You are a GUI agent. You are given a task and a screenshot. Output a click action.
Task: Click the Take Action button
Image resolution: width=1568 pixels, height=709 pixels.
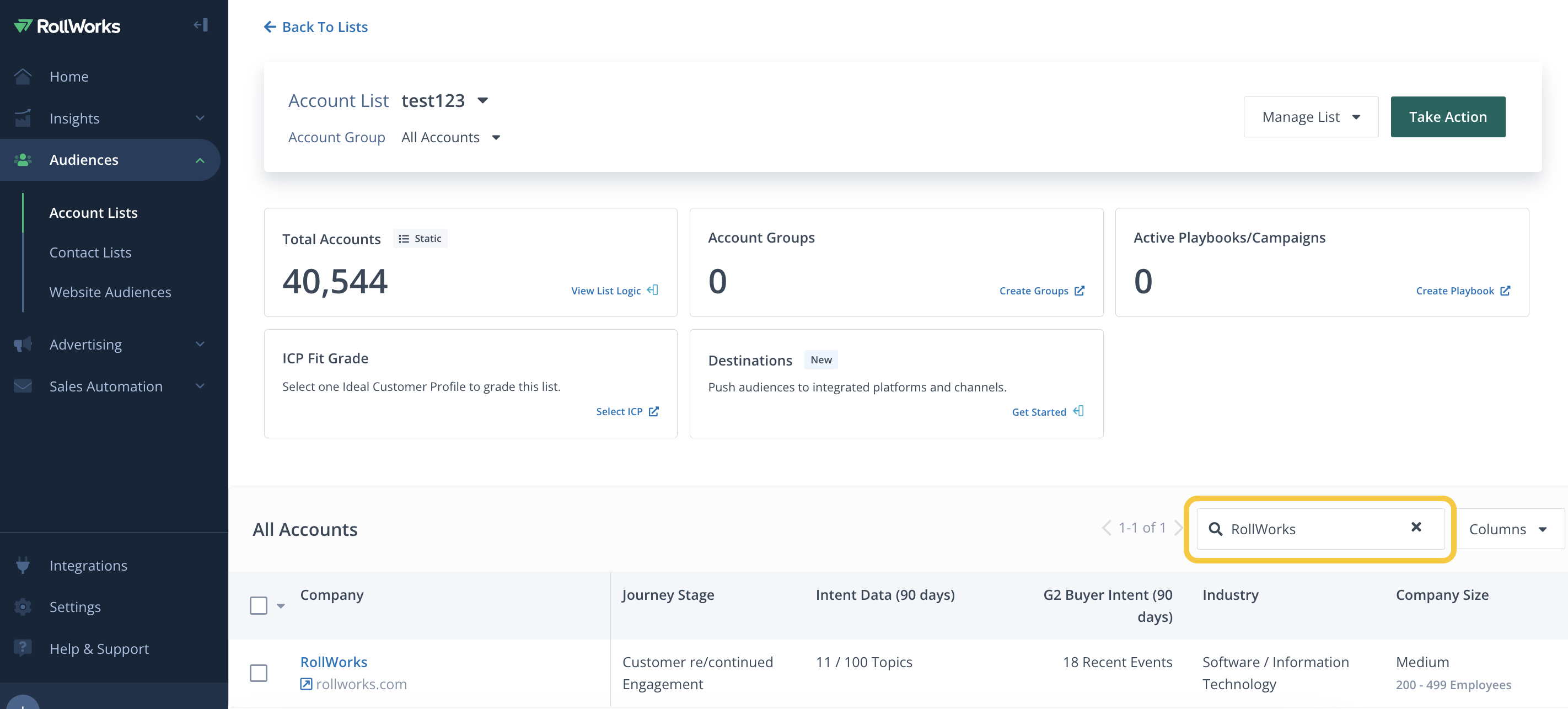click(x=1448, y=117)
